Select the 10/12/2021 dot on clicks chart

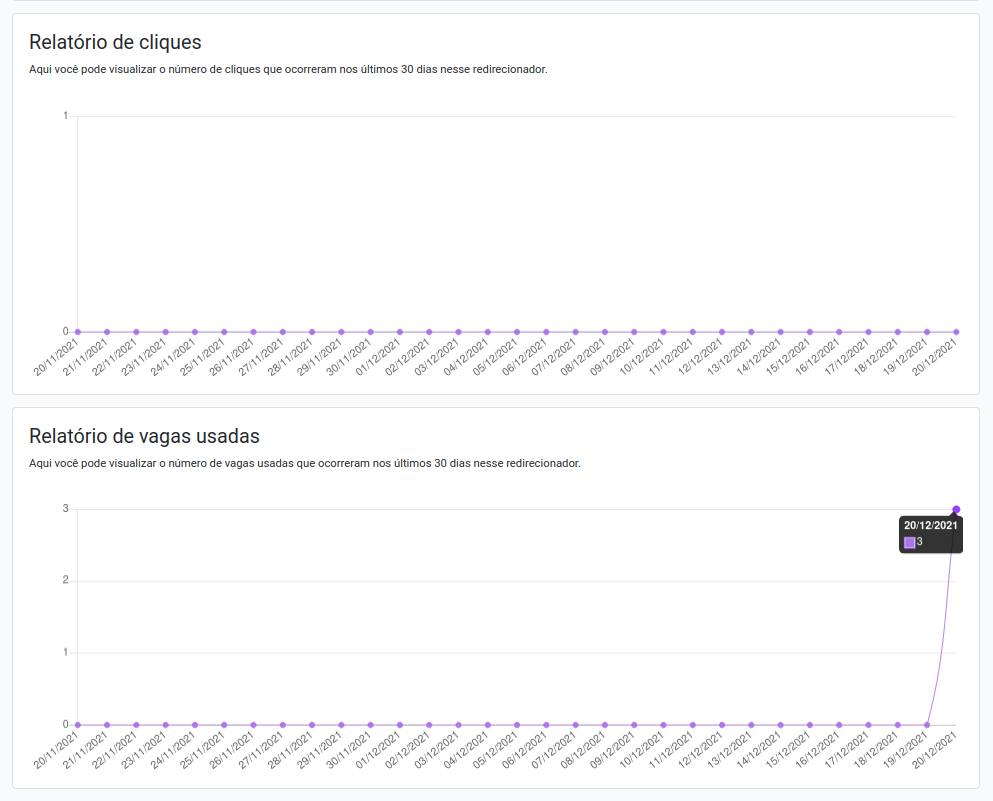(x=662, y=330)
